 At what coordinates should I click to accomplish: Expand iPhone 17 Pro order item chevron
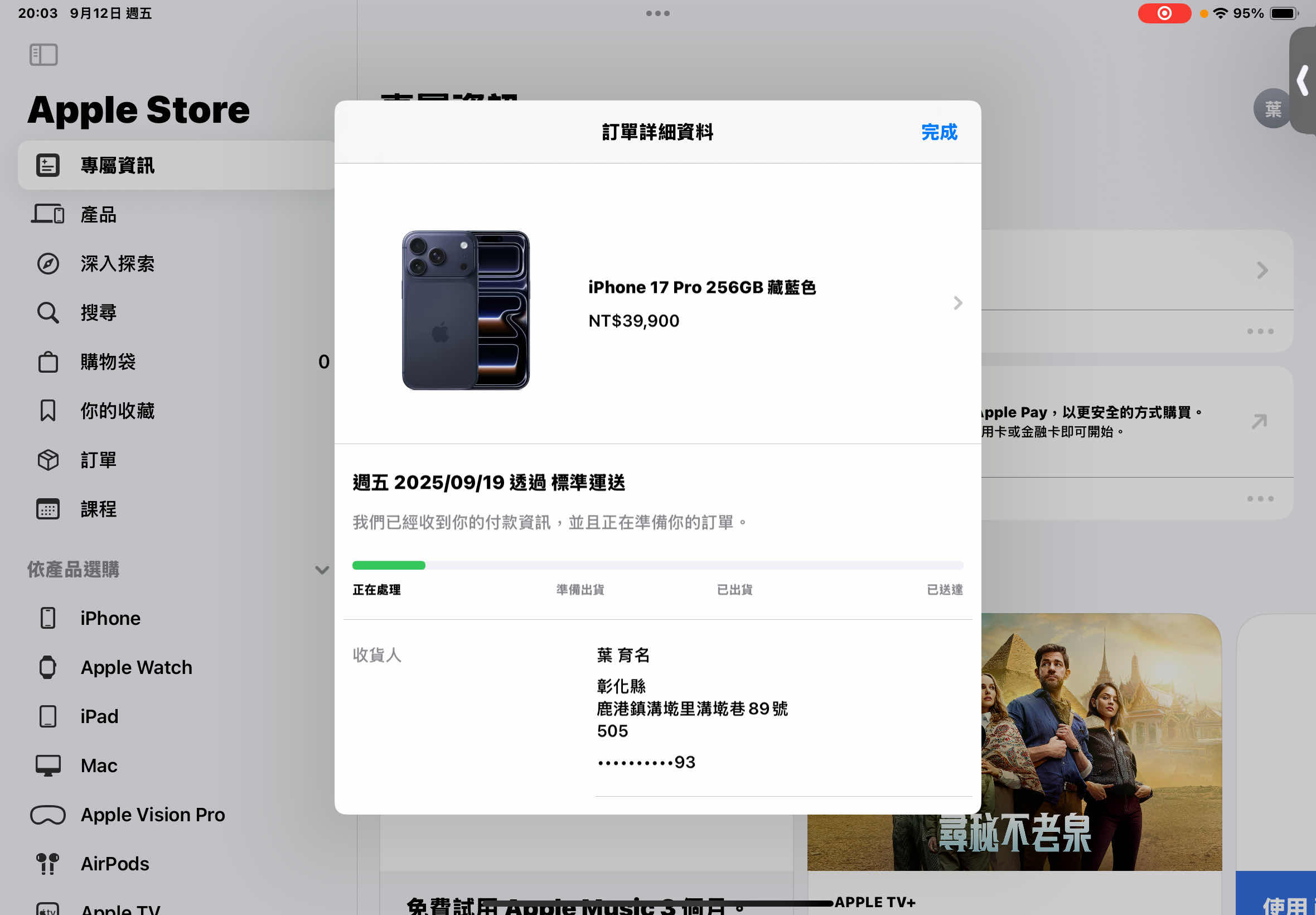(957, 304)
